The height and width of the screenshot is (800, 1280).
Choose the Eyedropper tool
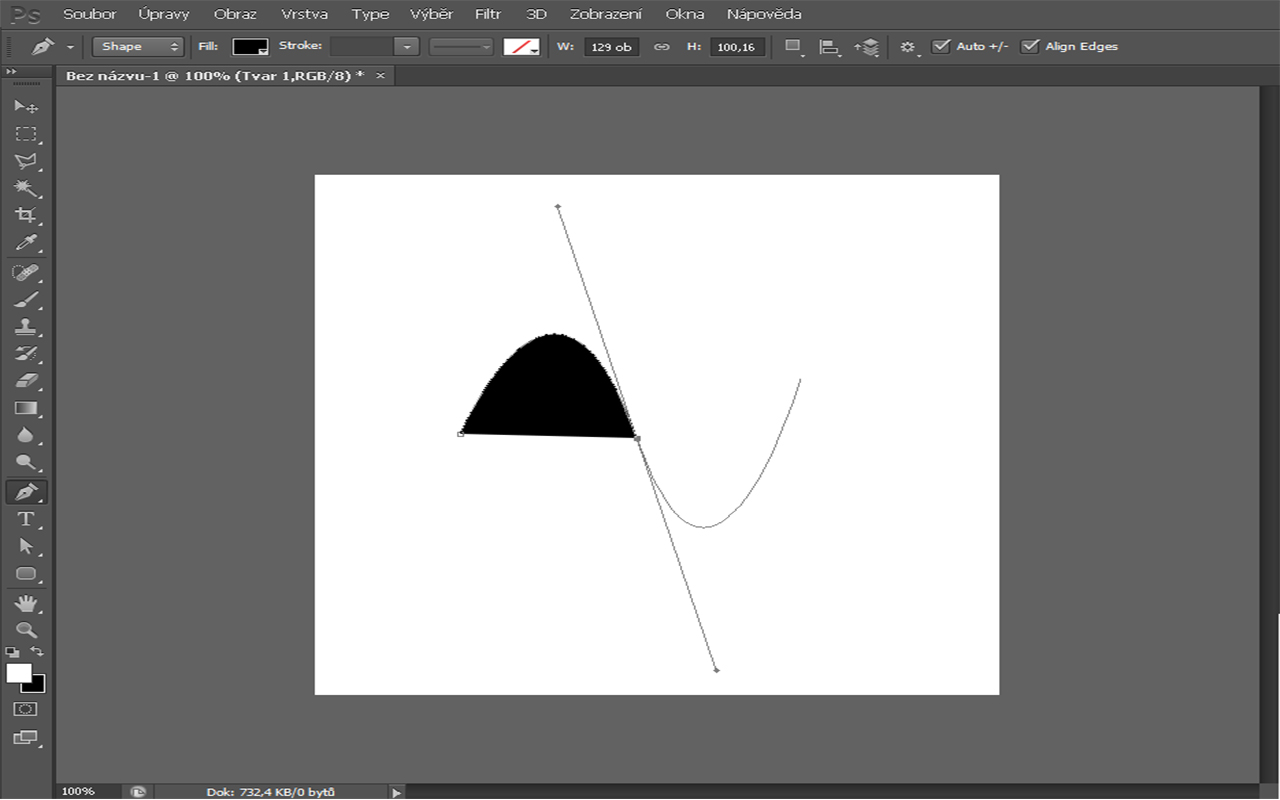click(26, 243)
